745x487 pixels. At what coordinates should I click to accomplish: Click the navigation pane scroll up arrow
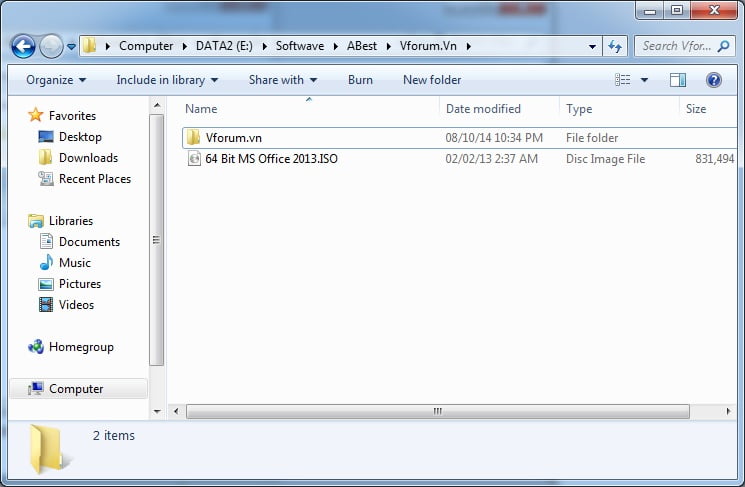point(157,105)
